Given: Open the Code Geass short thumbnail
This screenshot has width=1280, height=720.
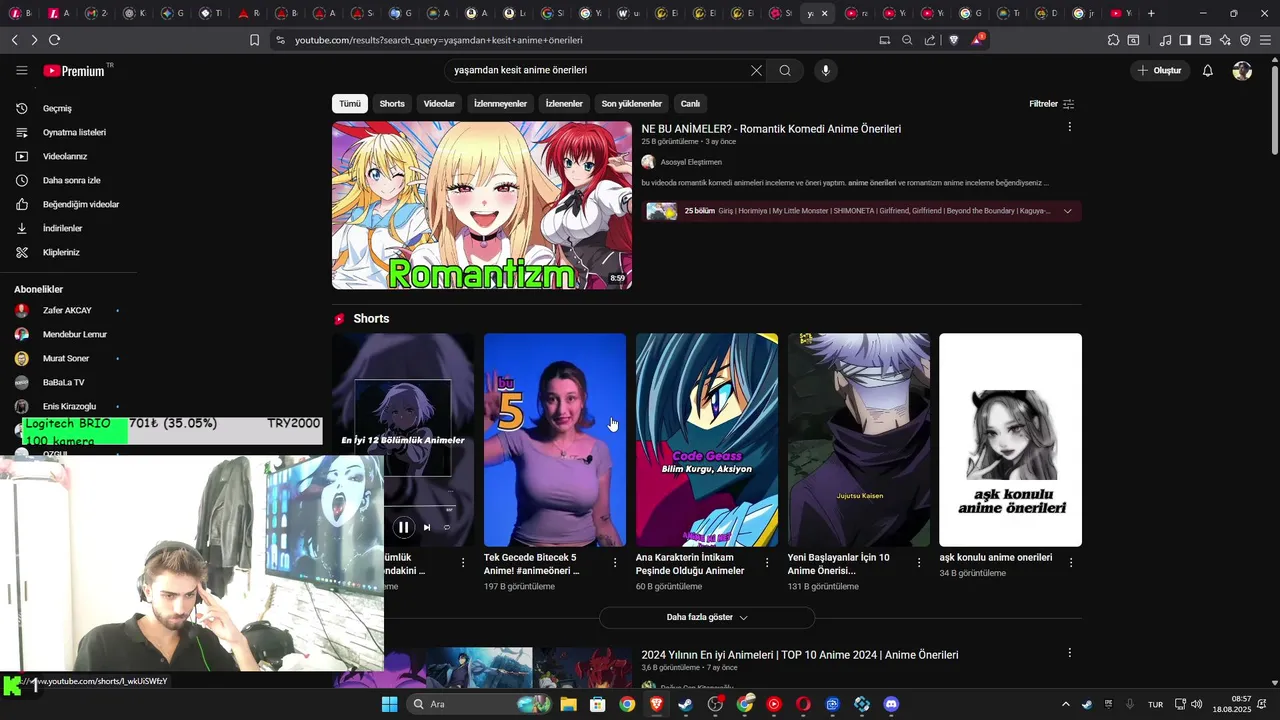Looking at the screenshot, I should click(707, 440).
